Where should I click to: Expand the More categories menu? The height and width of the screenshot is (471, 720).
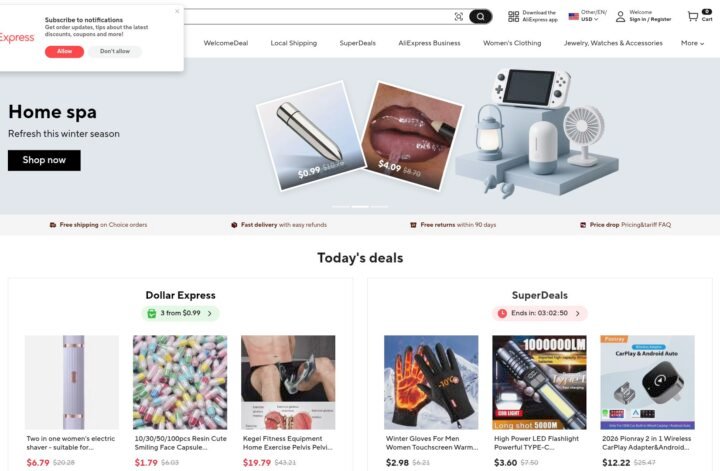pos(692,43)
